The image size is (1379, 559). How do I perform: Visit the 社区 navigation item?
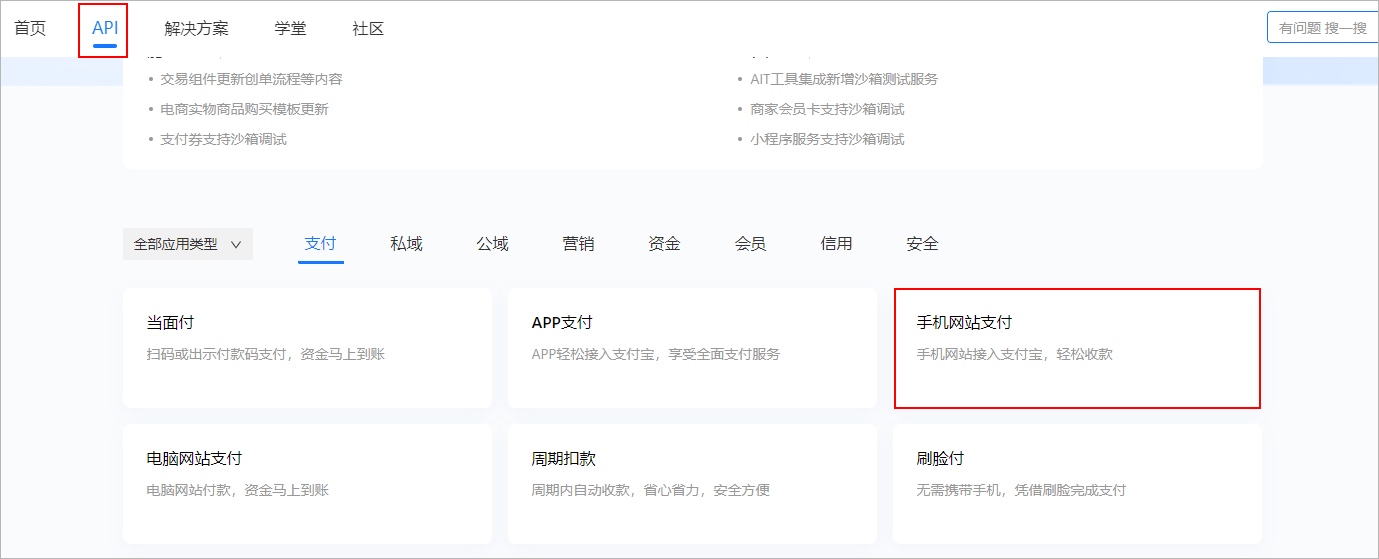coord(368,28)
